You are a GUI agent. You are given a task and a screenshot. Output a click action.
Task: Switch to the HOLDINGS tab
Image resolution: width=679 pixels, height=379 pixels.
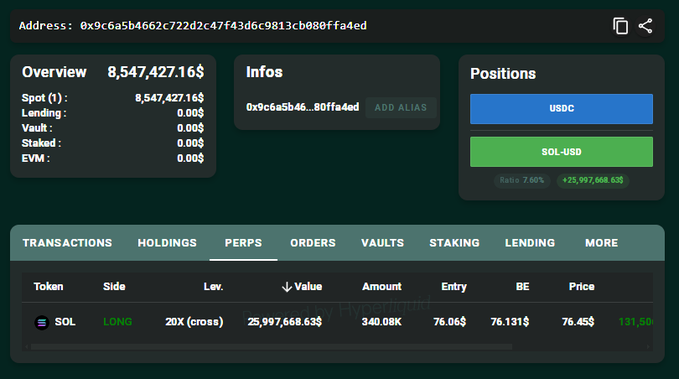(x=167, y=243)
